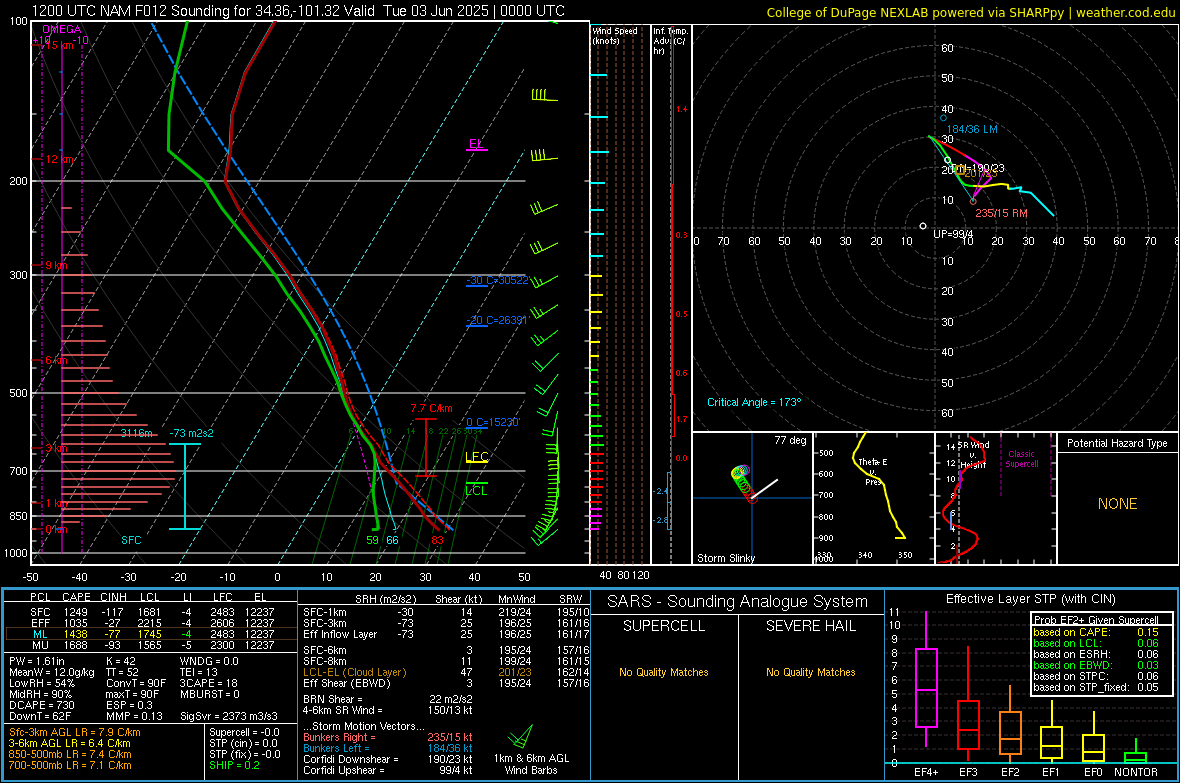Select the MU parcel row
This screenshot has height=783, width=1180.
[152, 644]
